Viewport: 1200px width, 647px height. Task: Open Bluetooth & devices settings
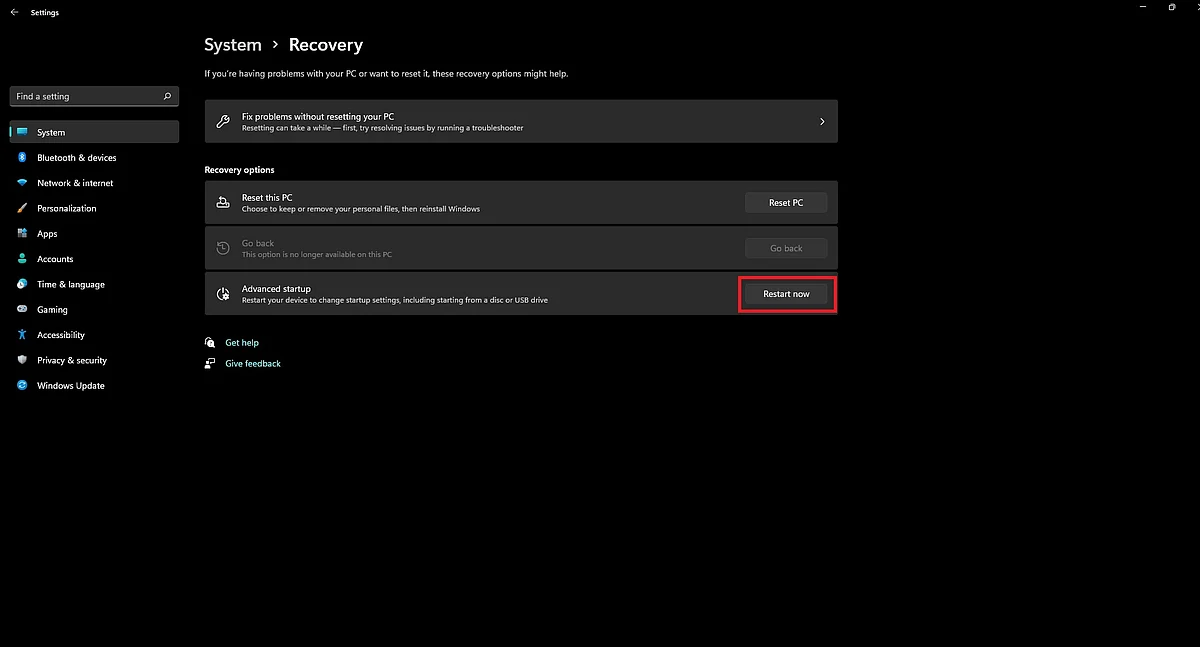click(94, 158)
